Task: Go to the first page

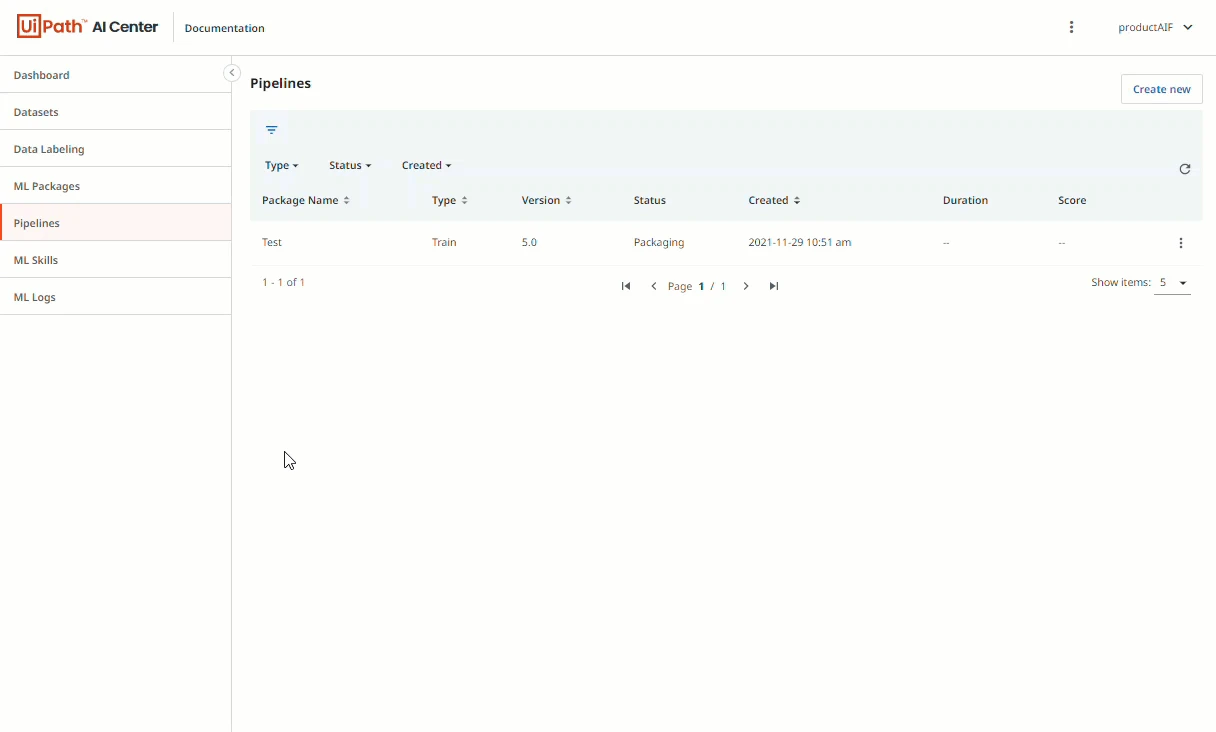Action: (x=626, y=286)
